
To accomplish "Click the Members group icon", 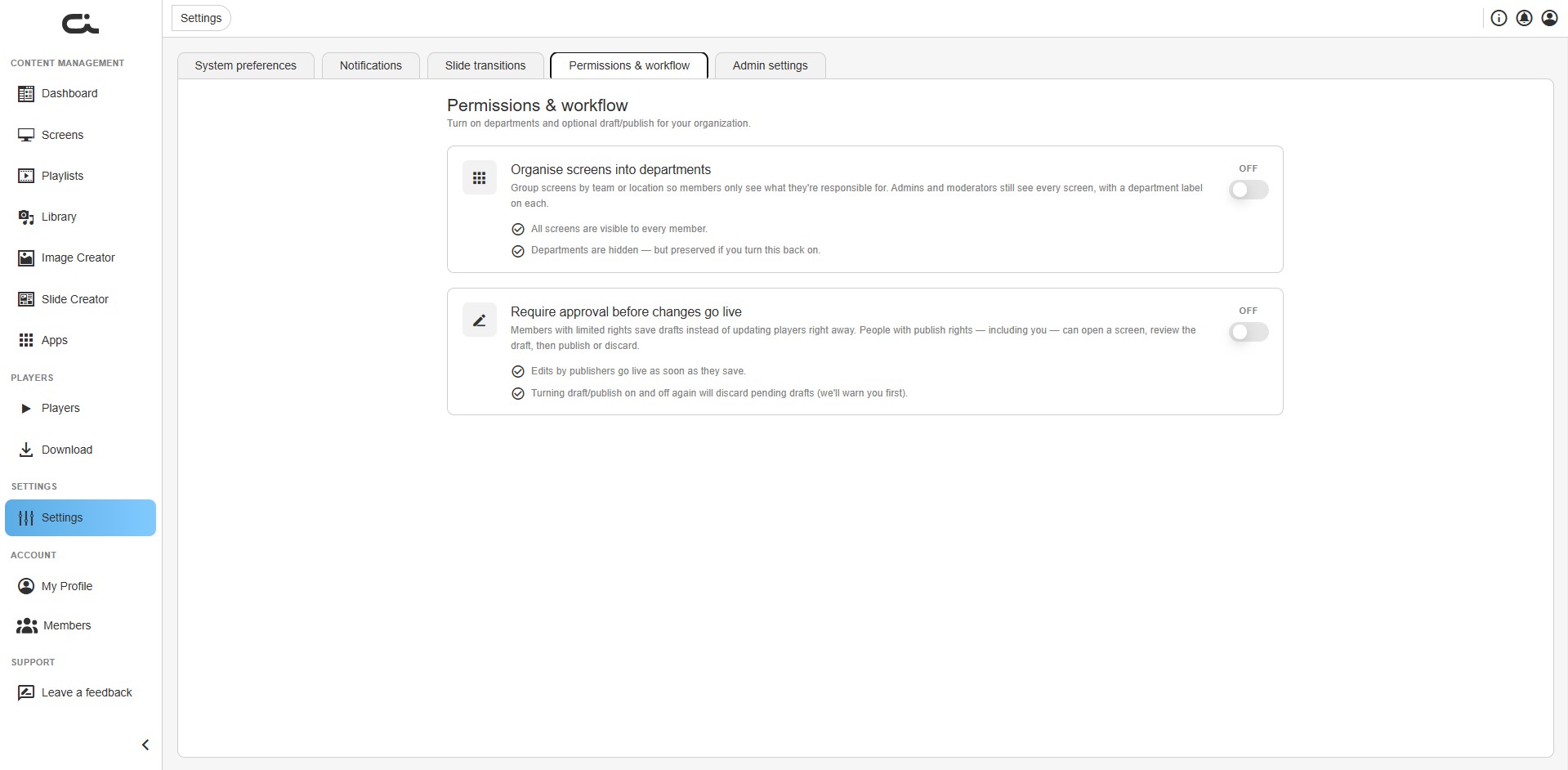I will [27, 625].
